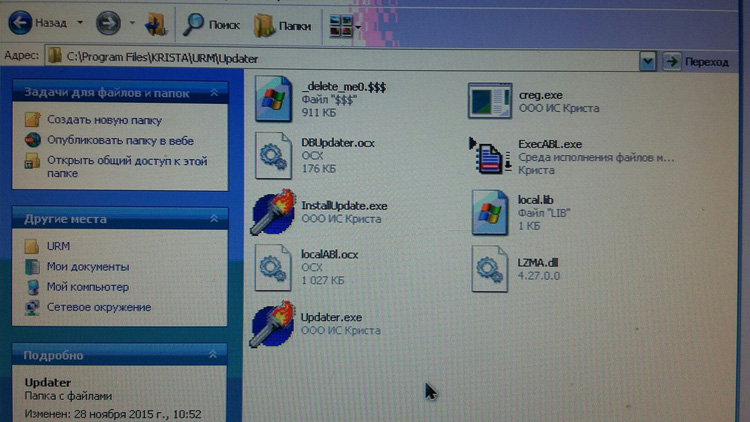
Task: Click the local.lib file icon
Action: tap(492, 211)
